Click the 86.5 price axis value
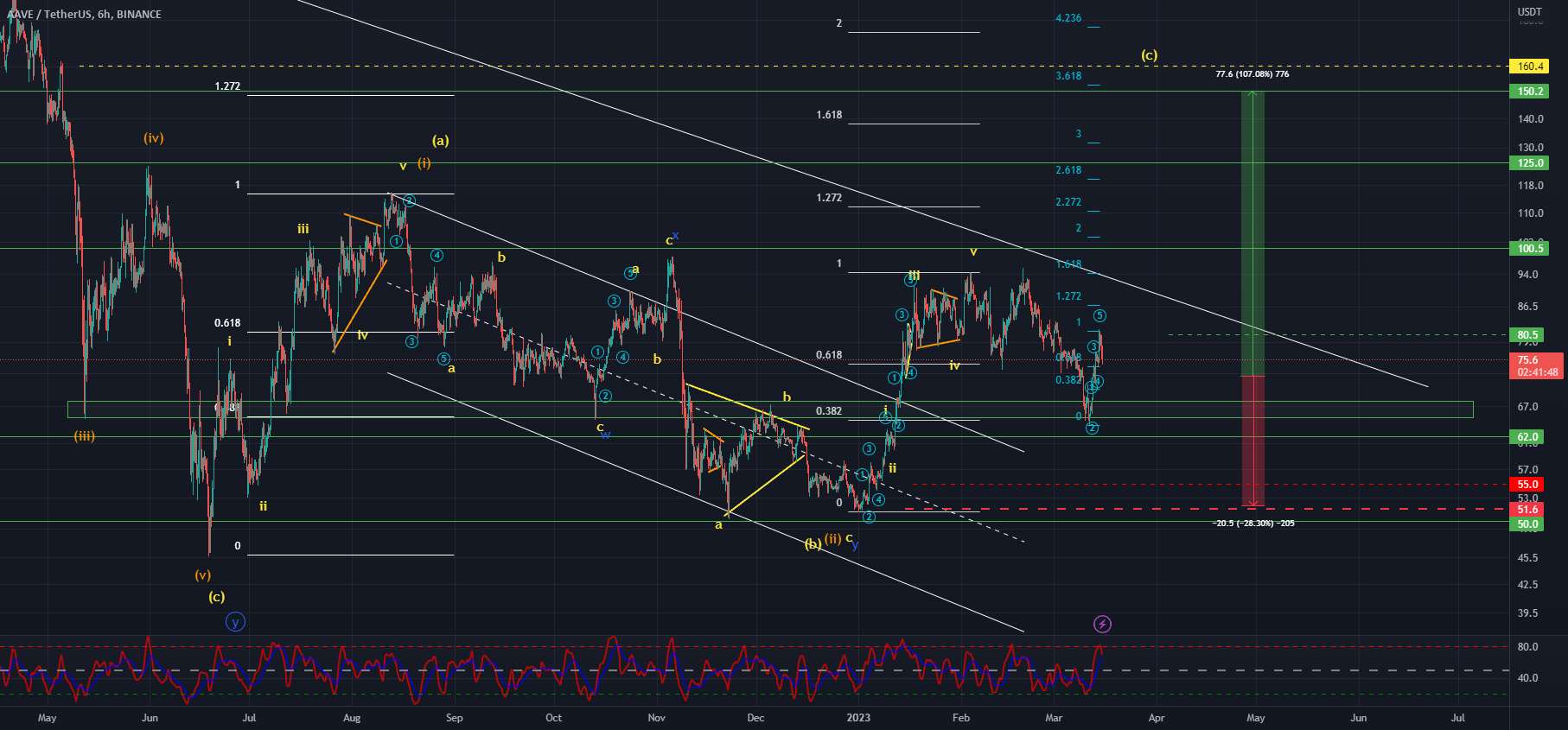The height and width of the screenshot is (730, 1568). 1528,307
